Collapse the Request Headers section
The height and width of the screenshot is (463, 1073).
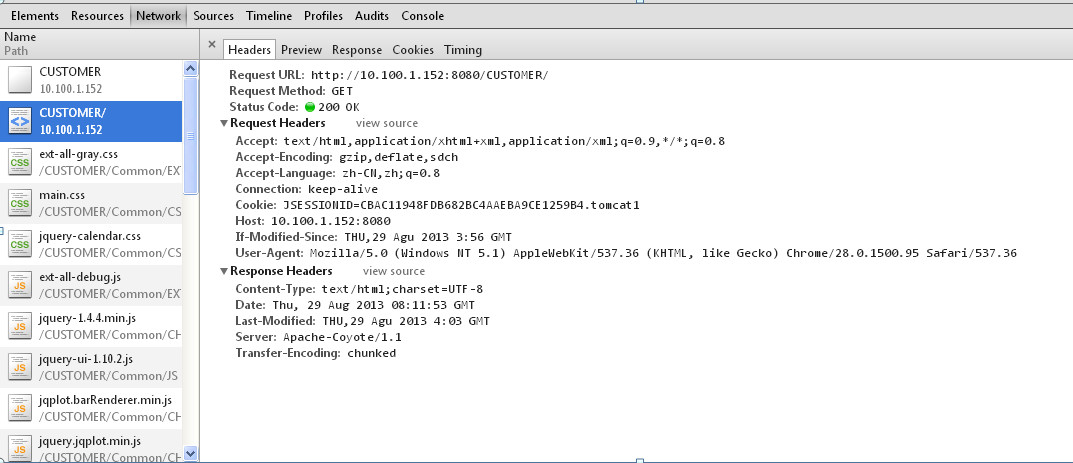tap(224, 124)
